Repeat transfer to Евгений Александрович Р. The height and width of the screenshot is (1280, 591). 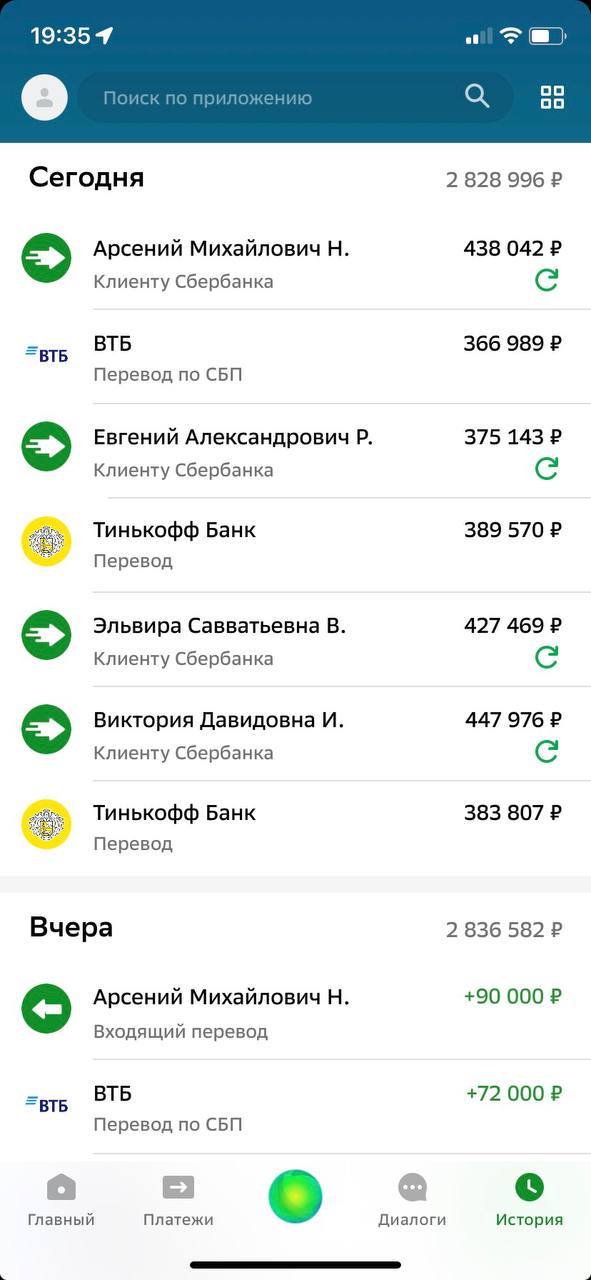[546, 468]
